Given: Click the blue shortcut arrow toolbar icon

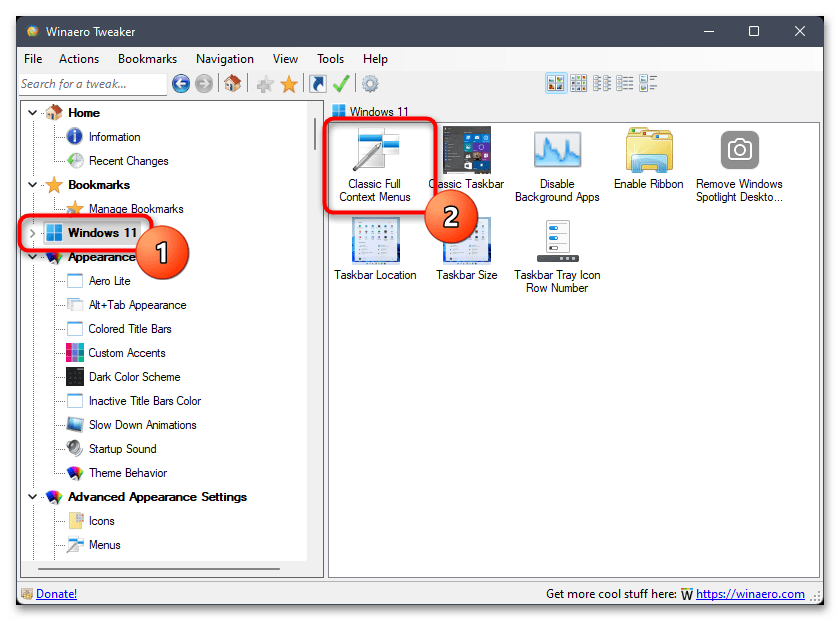Looking at the screenshot, I should [x=318, y=84].
